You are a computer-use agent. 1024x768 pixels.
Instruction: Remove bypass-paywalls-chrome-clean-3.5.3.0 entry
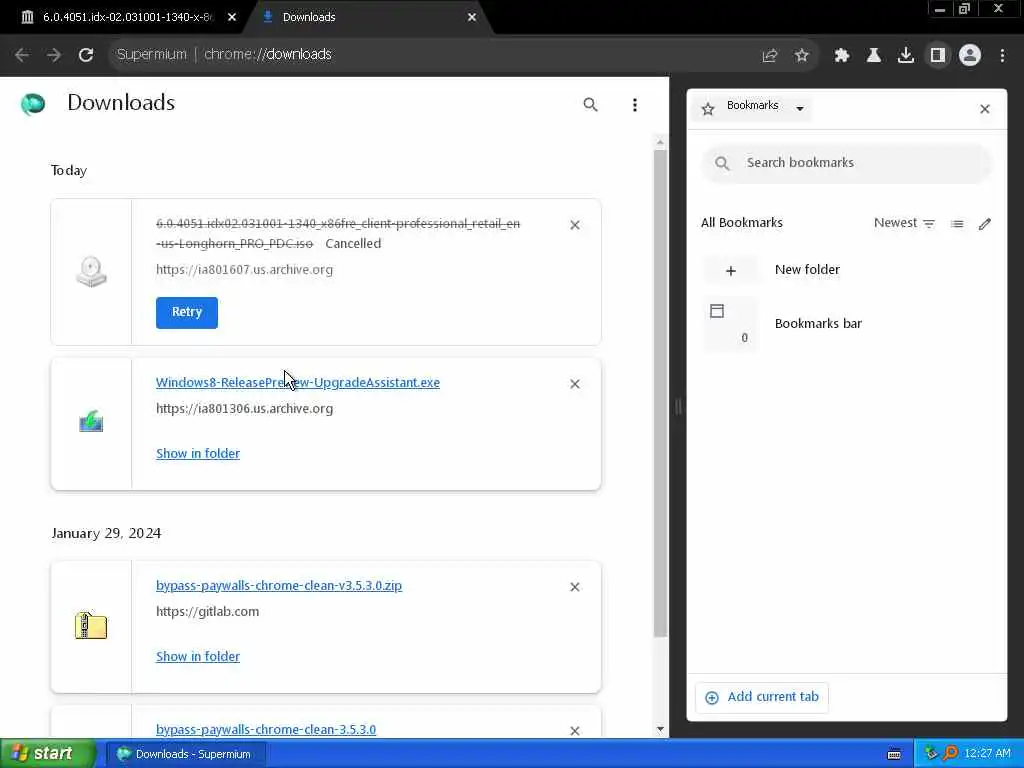click(575, 731)
